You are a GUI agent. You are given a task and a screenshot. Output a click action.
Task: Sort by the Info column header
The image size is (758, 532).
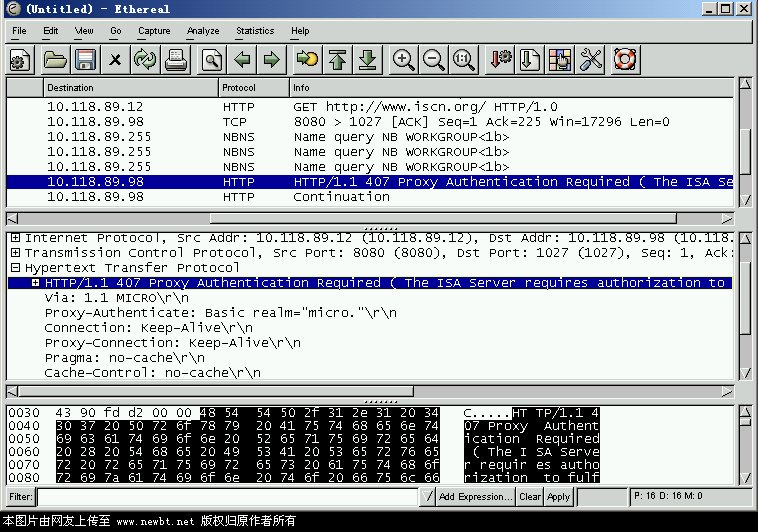511,88
